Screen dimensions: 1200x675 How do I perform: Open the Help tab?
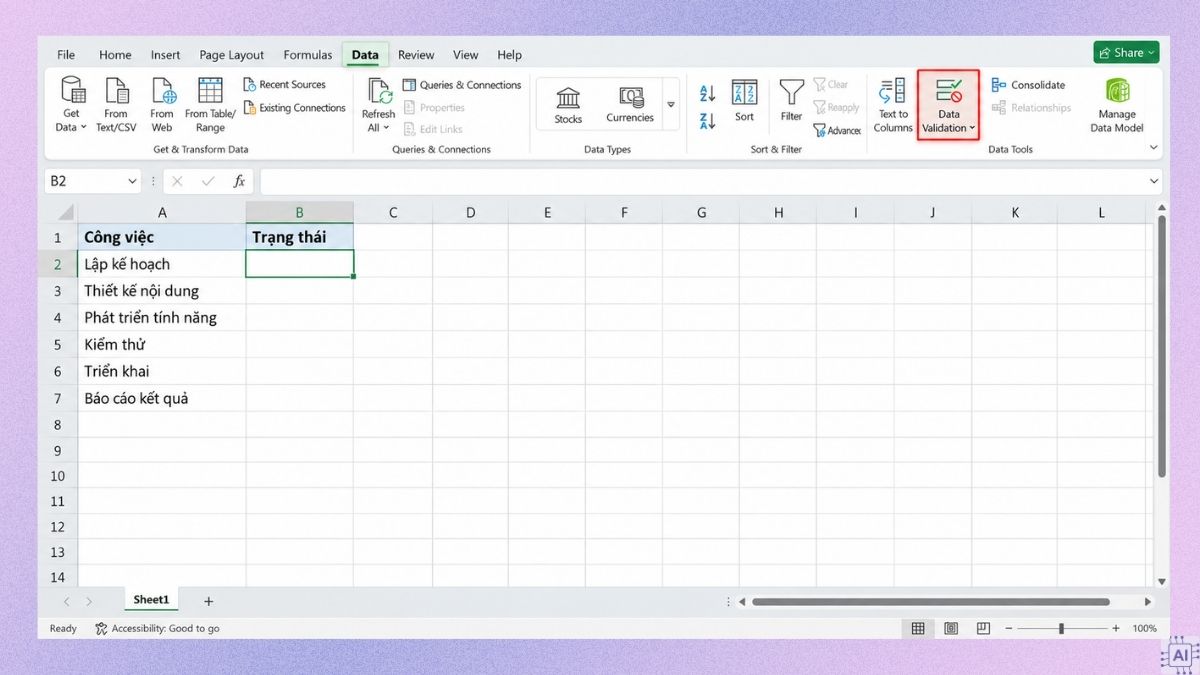pyautogui.click(x=509, y=55)
